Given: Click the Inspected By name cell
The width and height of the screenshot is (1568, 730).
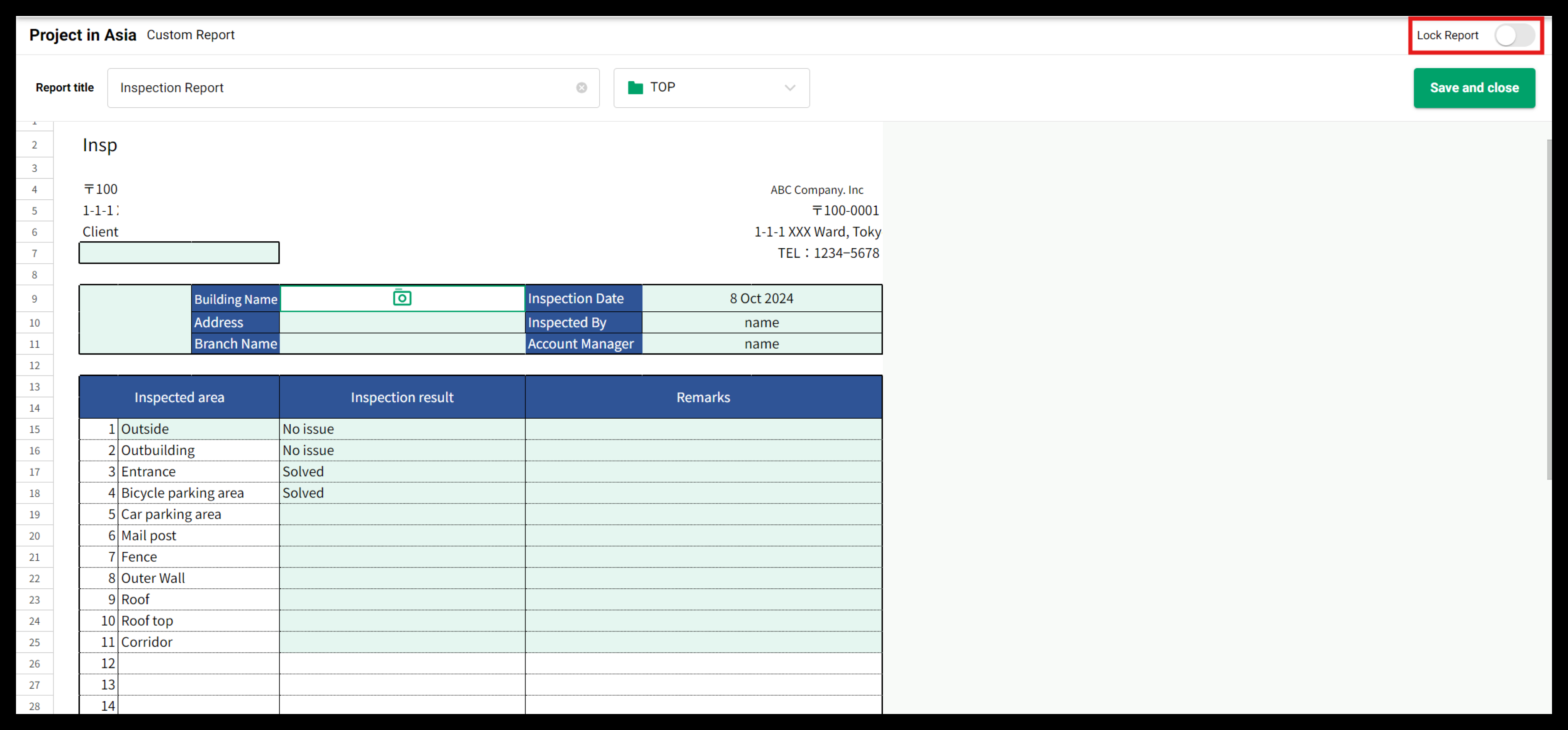Looking at the screenshot, I should (761, 323).
